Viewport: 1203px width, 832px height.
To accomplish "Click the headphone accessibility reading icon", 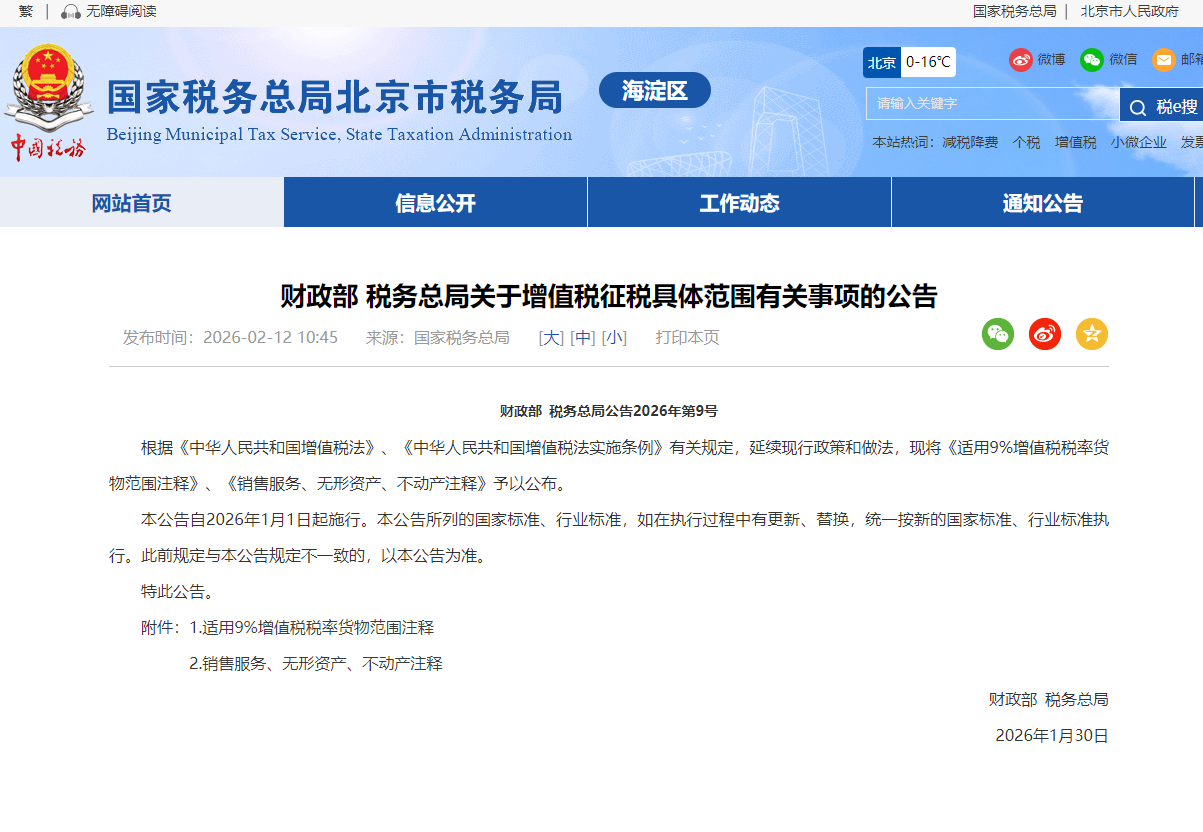I will click(70, 12).
